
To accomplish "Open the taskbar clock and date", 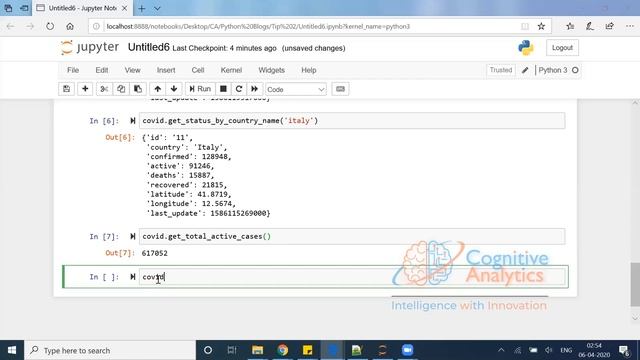I will 594,350.
